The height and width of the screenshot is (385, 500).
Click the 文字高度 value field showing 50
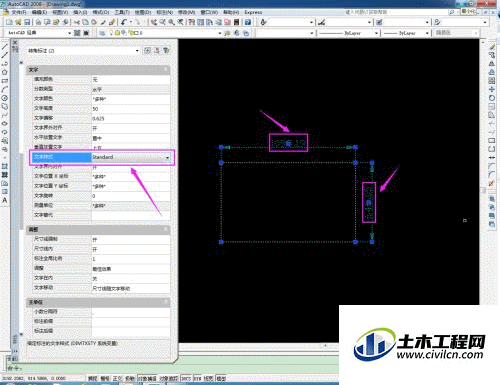point(131,109)
